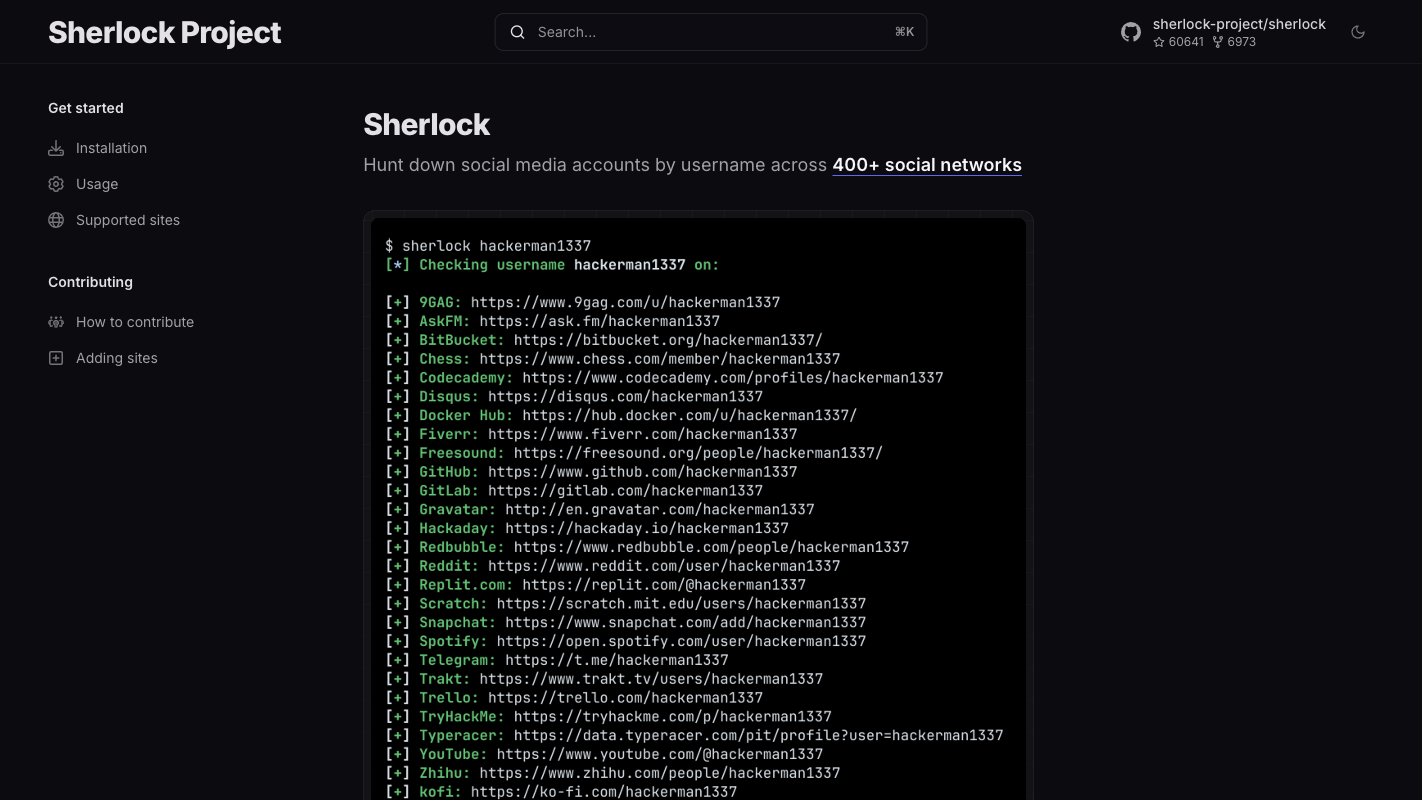Click the Disqus result line
The width and height of the screenshot is (1422, 800).
(x=574, y=397)
